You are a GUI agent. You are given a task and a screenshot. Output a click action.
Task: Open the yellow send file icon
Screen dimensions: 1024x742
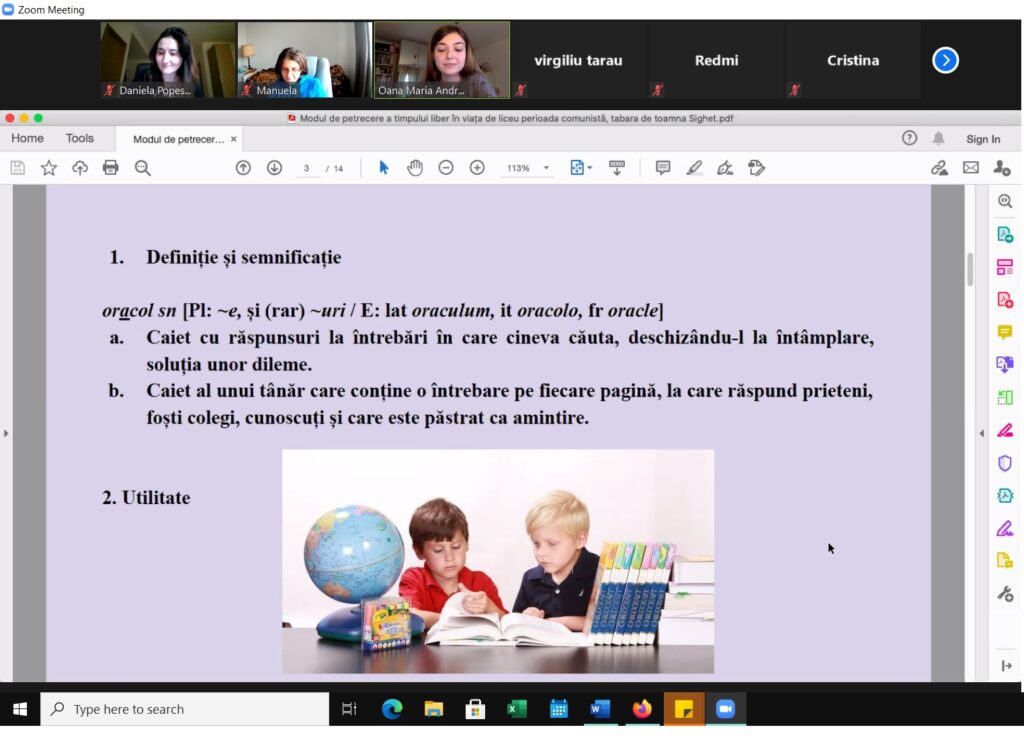tap(1005, 560)
